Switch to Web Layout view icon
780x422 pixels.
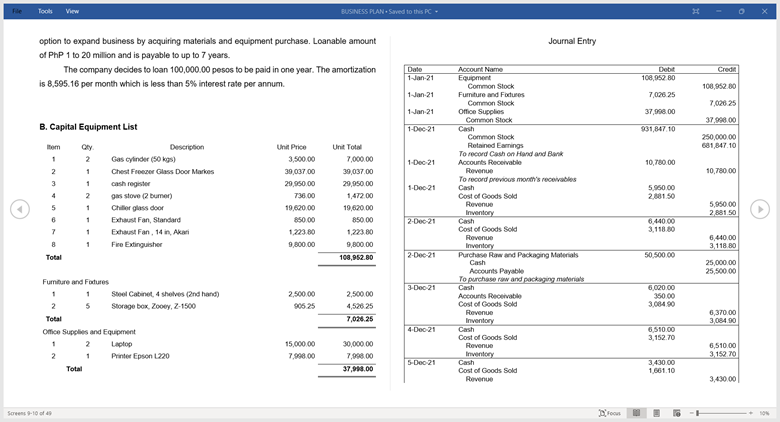[677, 413]
